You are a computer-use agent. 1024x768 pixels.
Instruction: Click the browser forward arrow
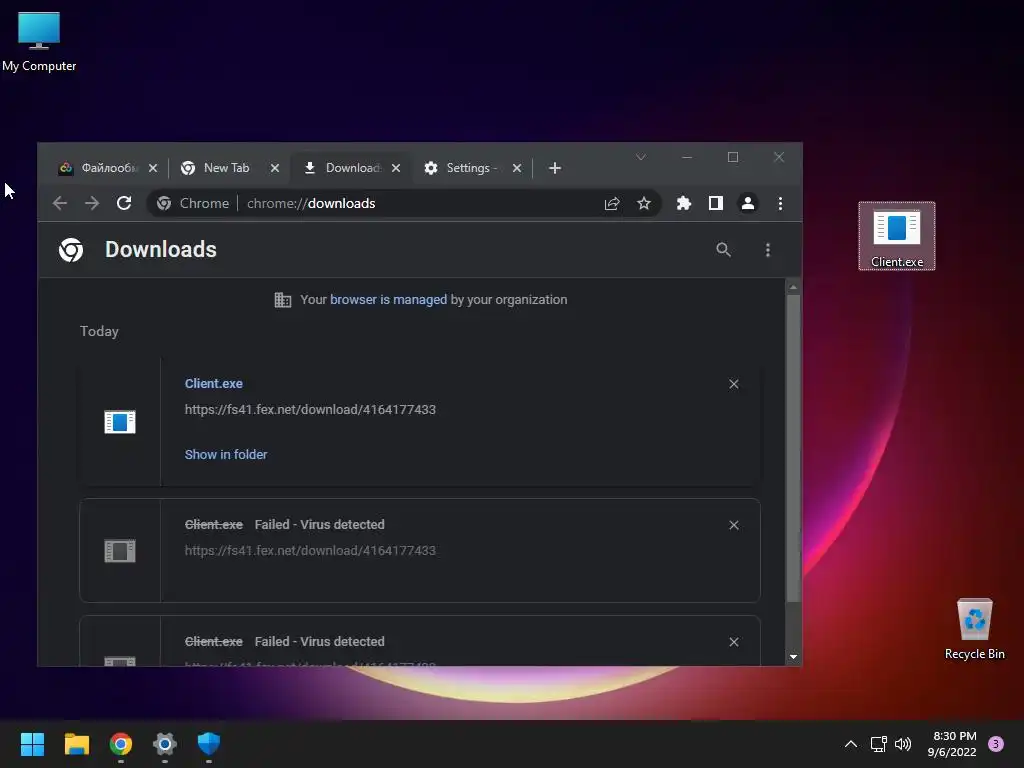tap(91, 203)
